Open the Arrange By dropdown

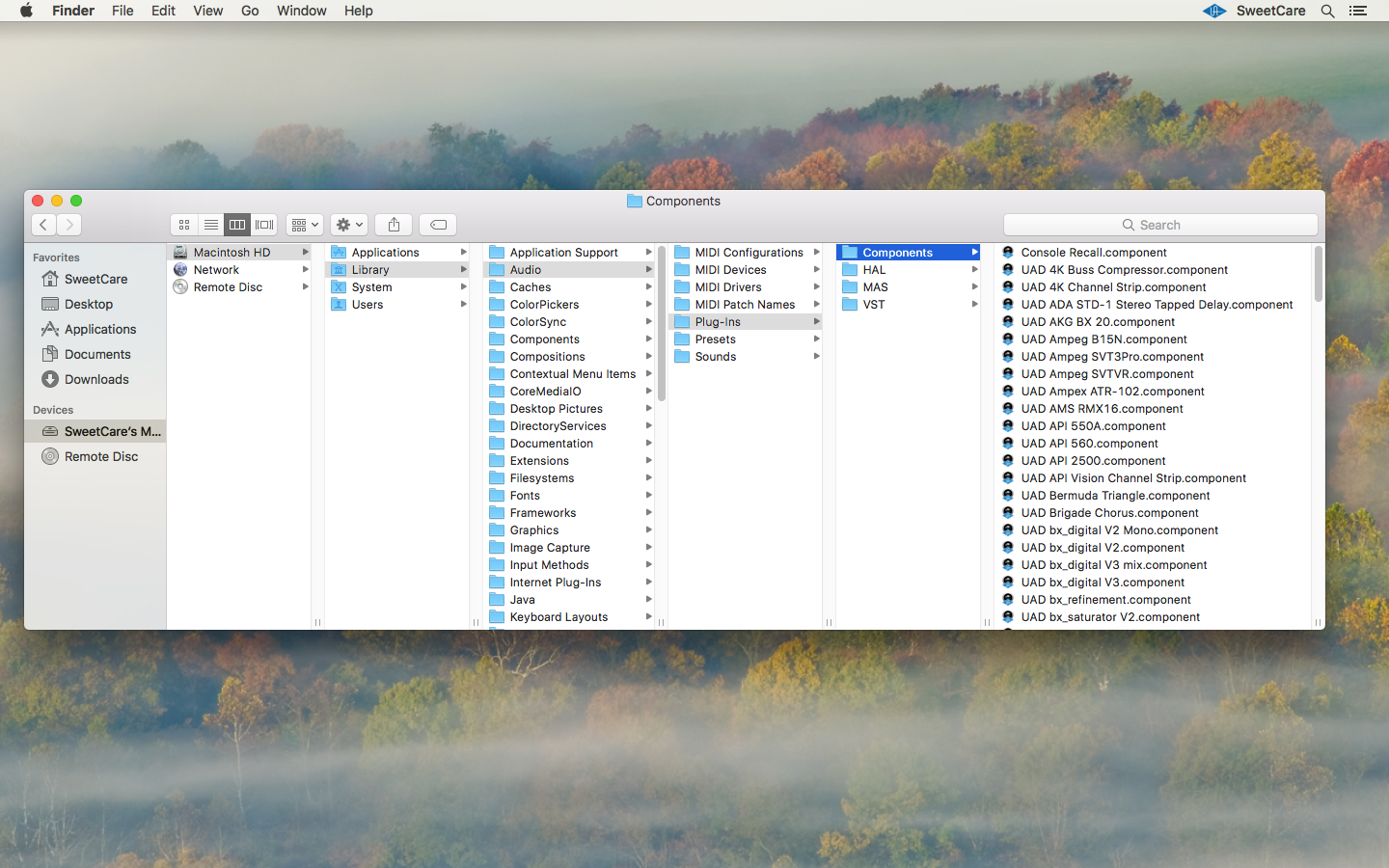[x=304, y=225]
